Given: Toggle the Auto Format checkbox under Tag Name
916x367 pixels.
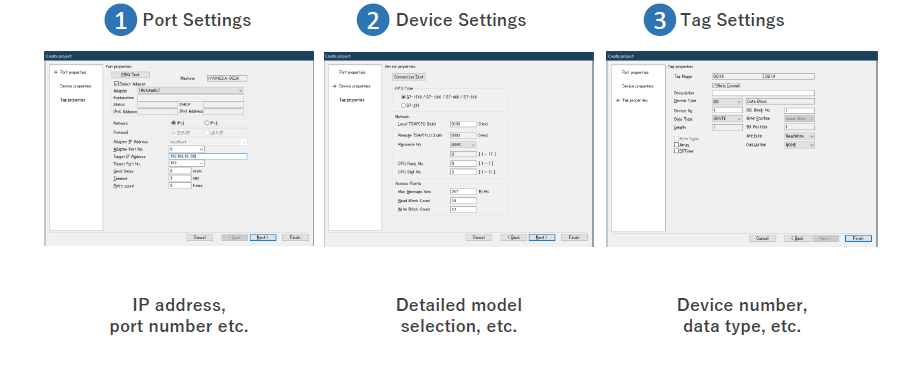Looking at the screenshot, I should tap(714, 85).
